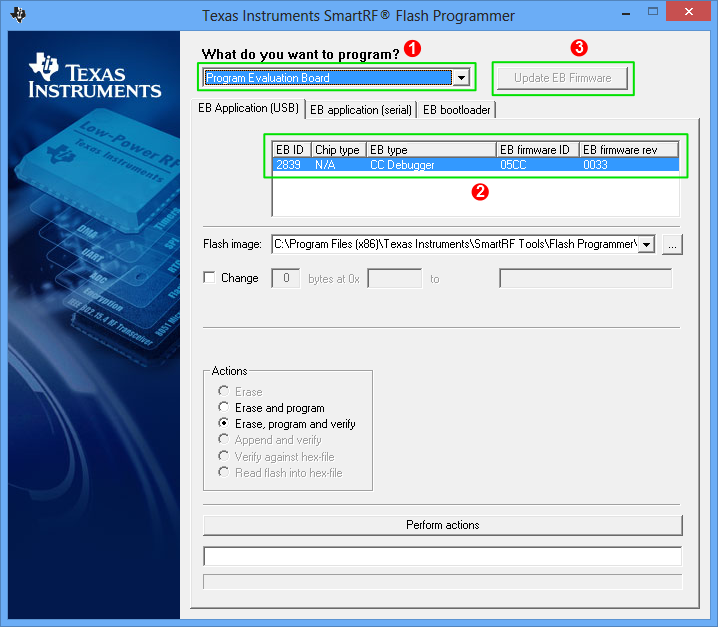Switch to EB Application (USB) tab
This screenshot has width=718, height=627.
click(246, 108)
